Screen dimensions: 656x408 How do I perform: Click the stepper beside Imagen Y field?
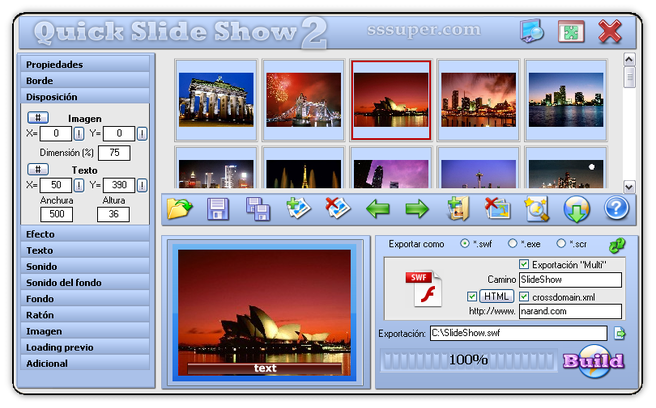tap(142, 134)
